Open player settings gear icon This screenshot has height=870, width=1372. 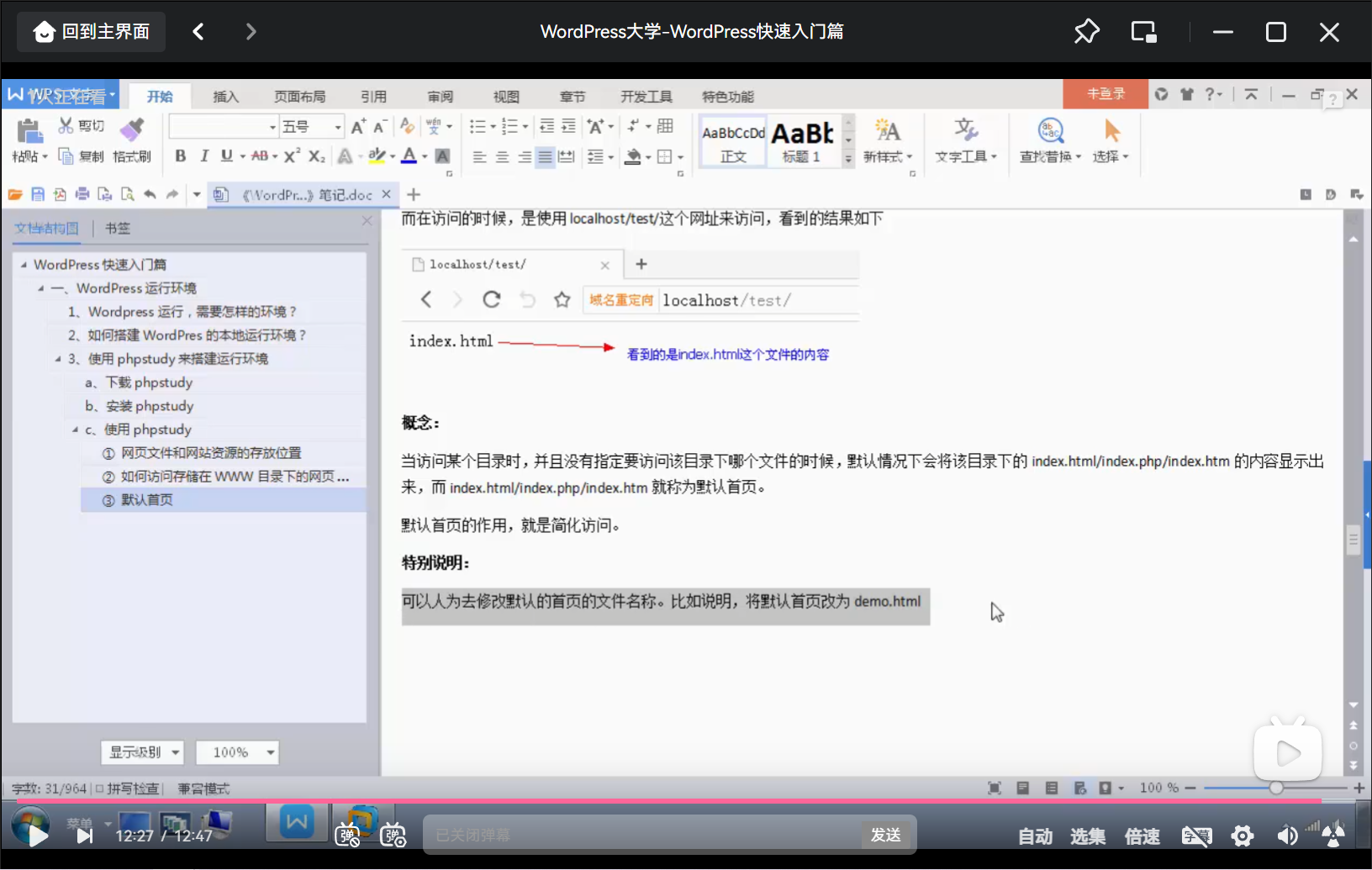coord(1243,836)
